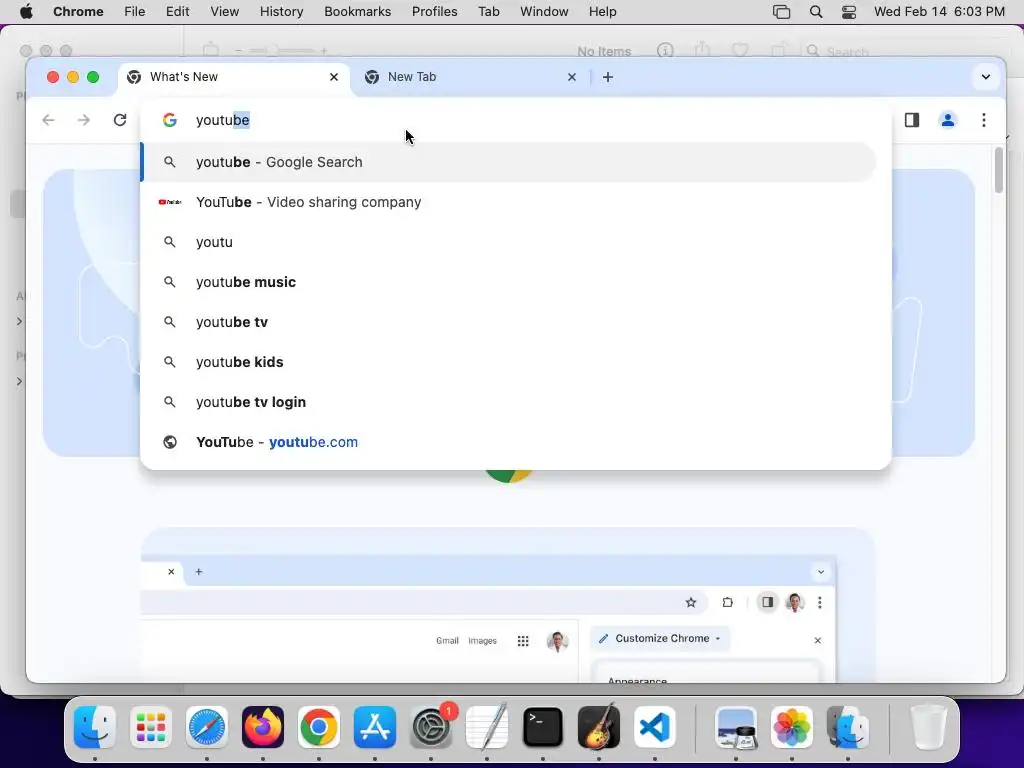Click the globe icon beside youtube.com
The width and height of the screenshot is (1024, 768).
[170, 442]
